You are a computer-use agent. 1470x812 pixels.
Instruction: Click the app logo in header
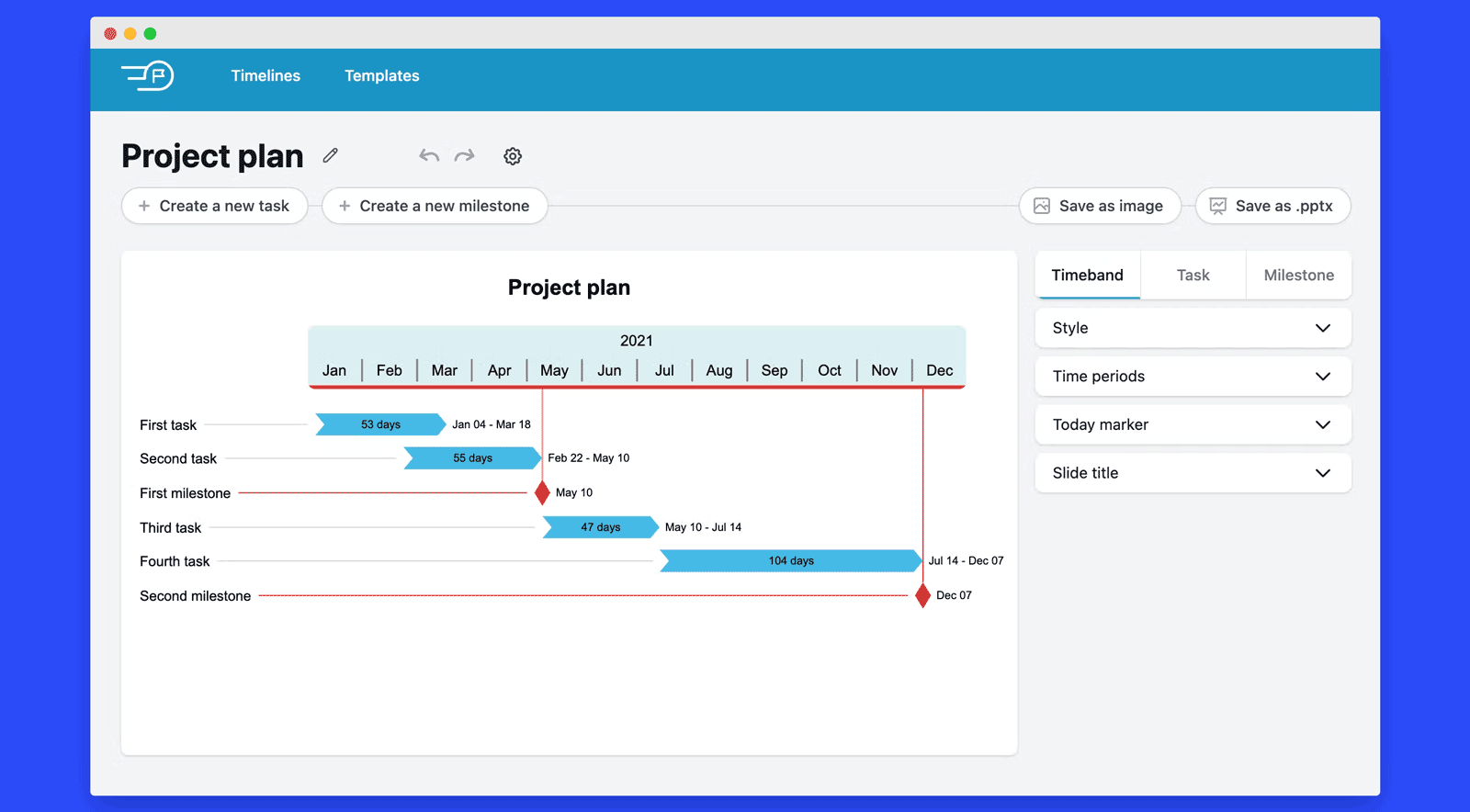(148, 75)
